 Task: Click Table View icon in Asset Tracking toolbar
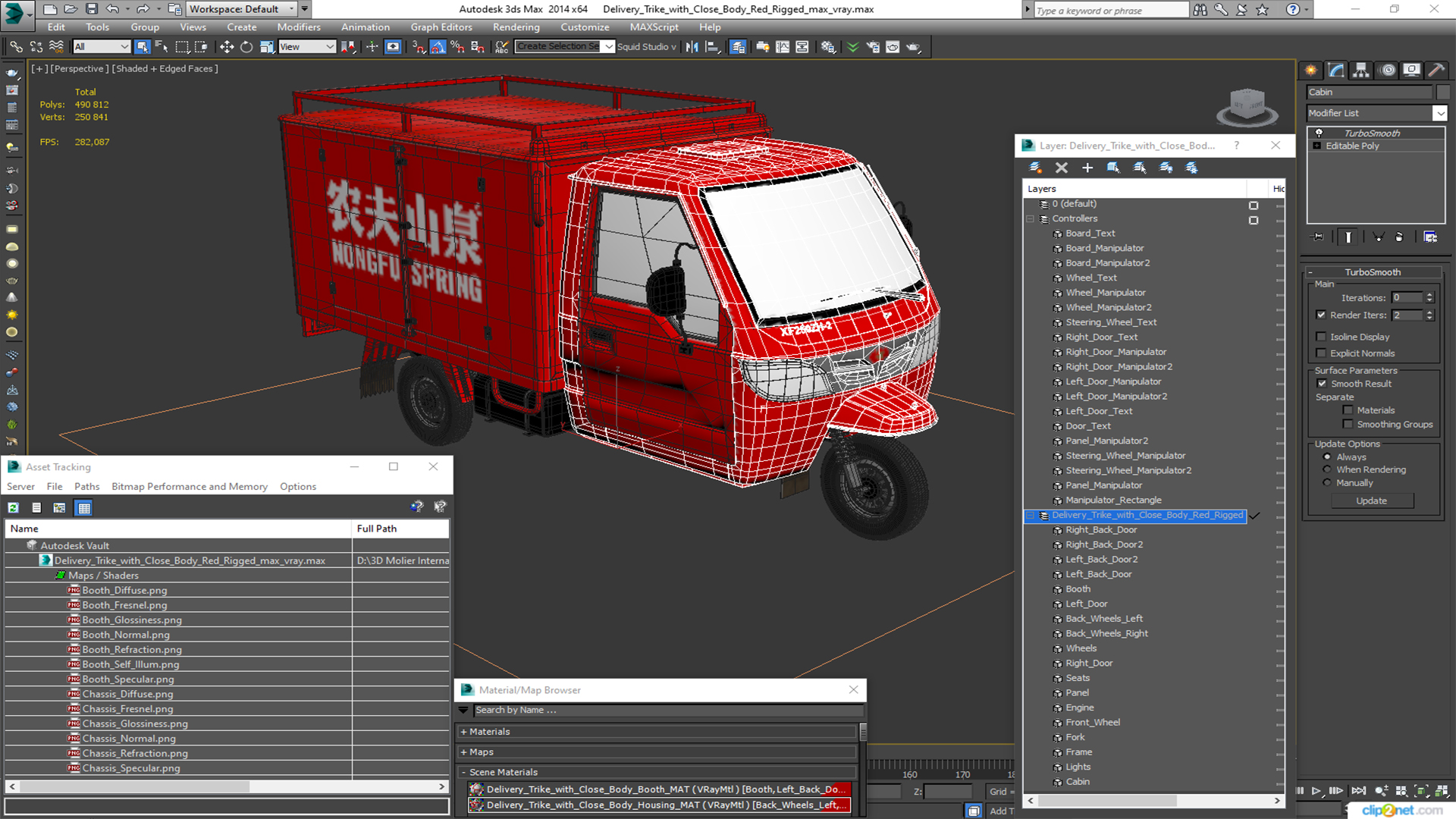pos(84,508)
